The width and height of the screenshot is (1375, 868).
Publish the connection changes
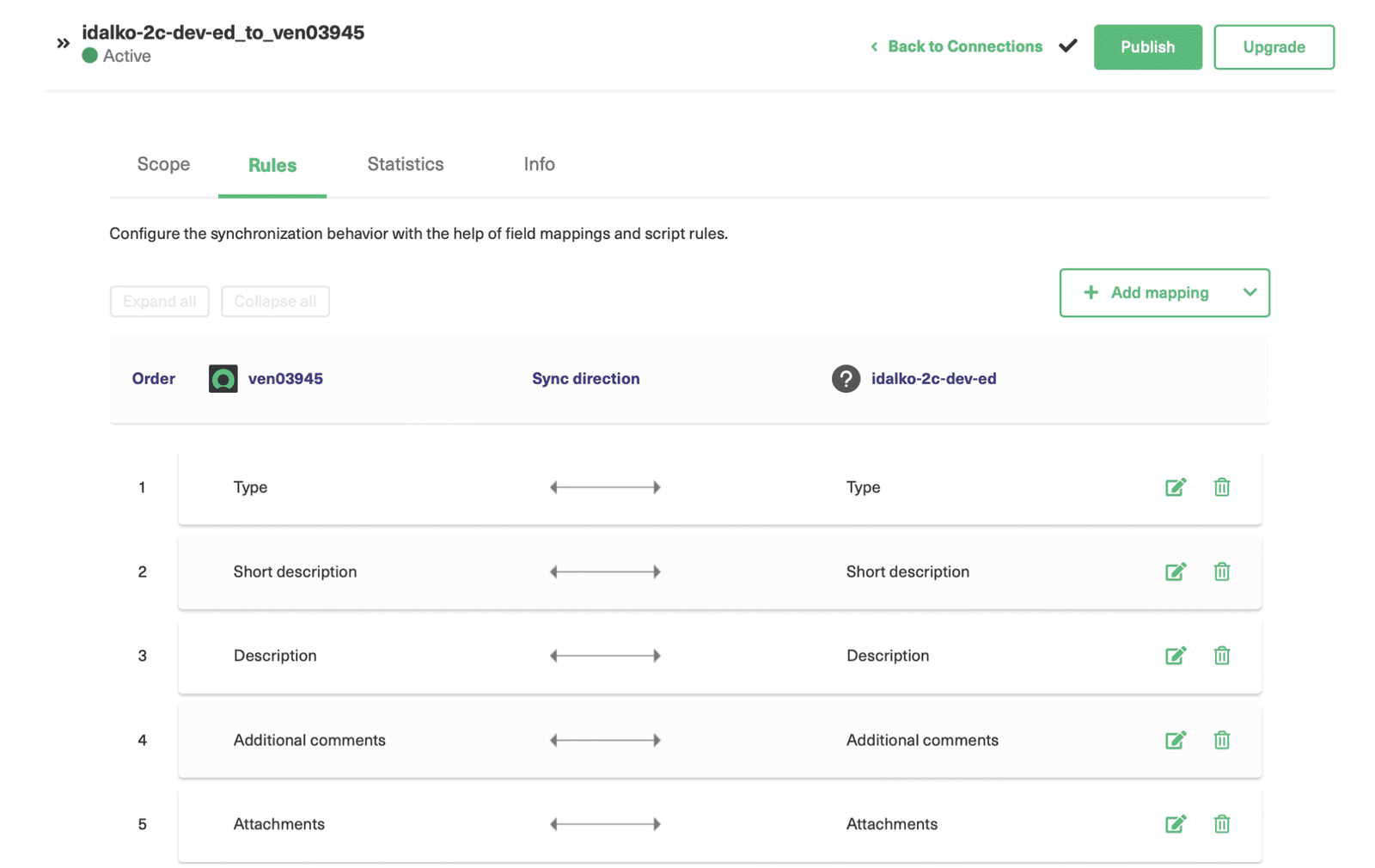tap(1147, 47)
